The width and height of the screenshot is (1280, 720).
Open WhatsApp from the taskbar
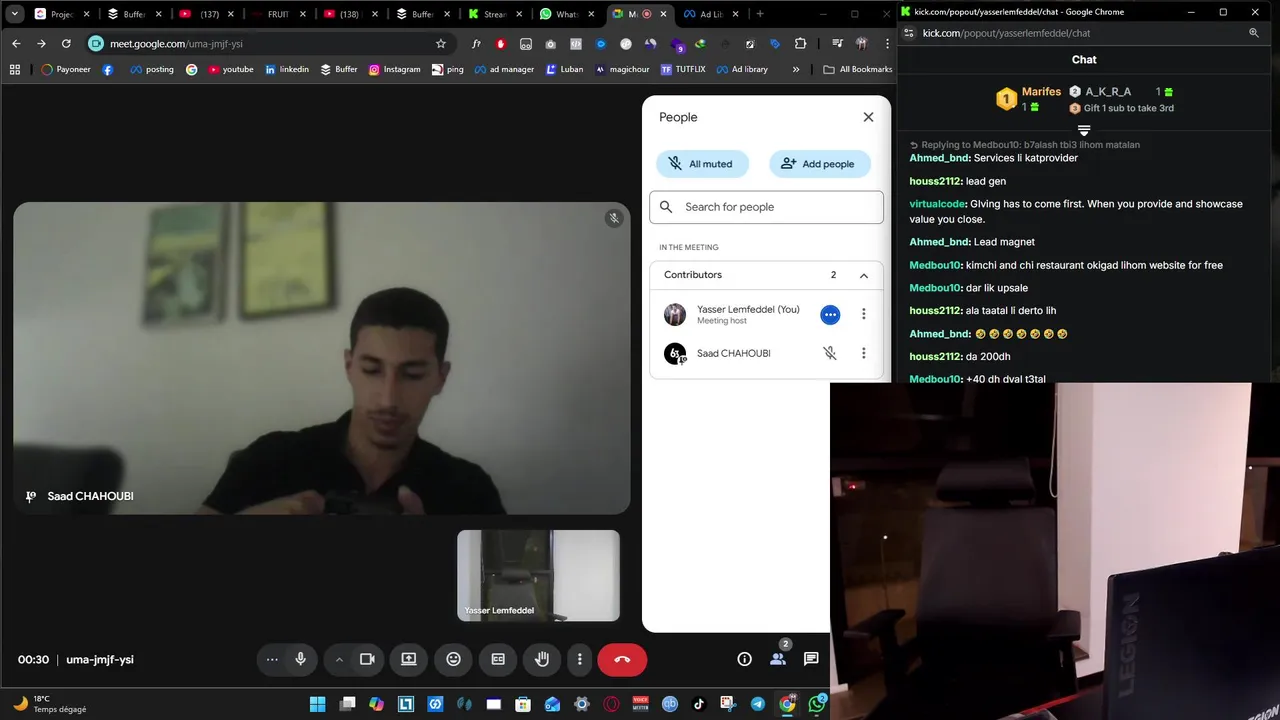[x=816, y=704]
